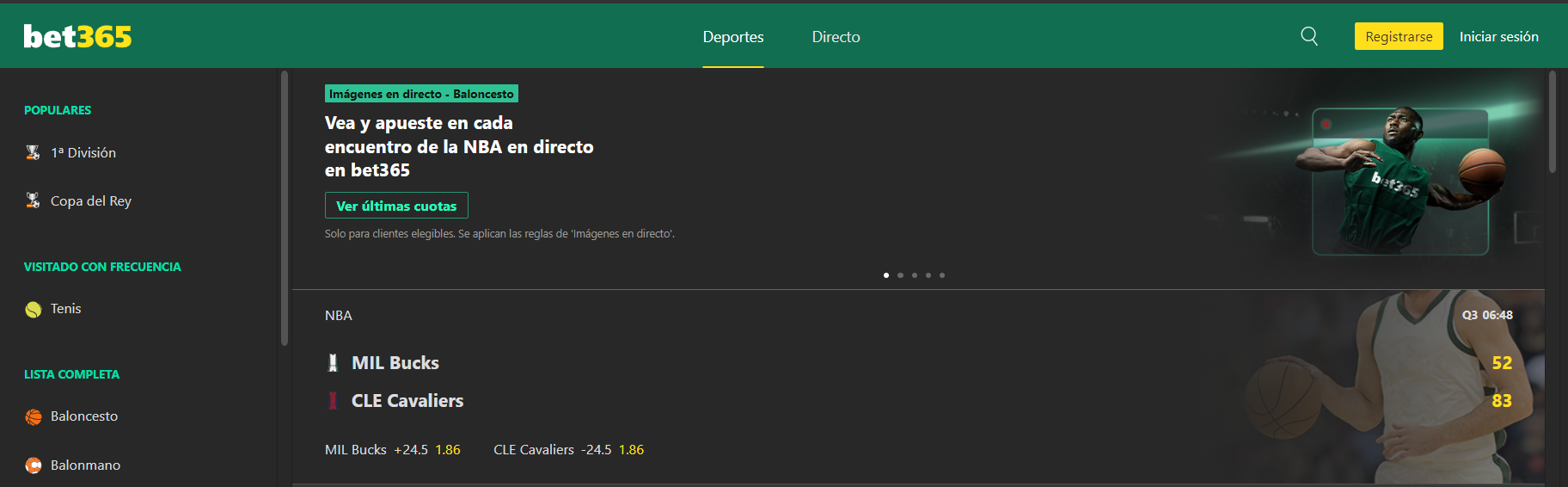This screenshot has width=1568, height=487.
Task: Click VISITADO CON FRECUENCIA heading
Action: tap(102, 267)
